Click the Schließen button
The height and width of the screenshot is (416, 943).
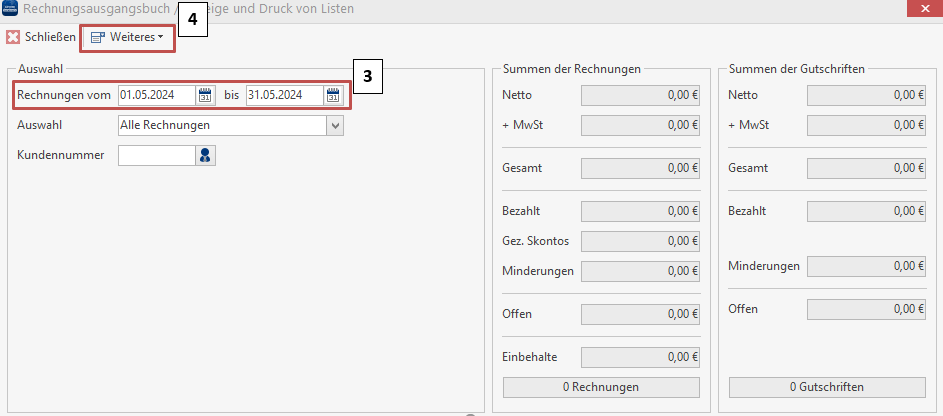point(41,37)
